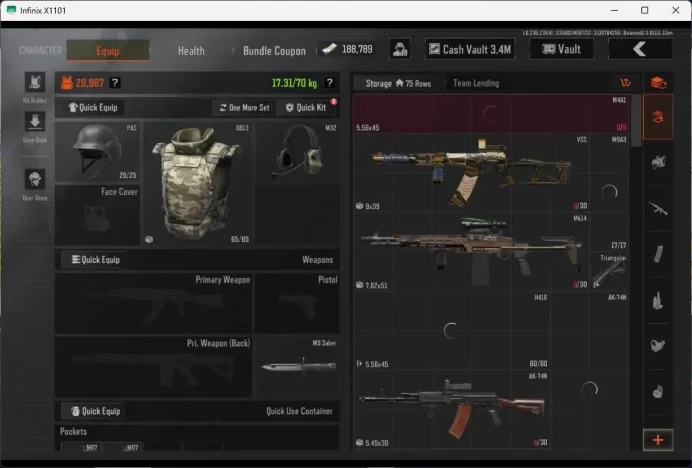
Task: Click the back arrow button
Action: (640, 49)
